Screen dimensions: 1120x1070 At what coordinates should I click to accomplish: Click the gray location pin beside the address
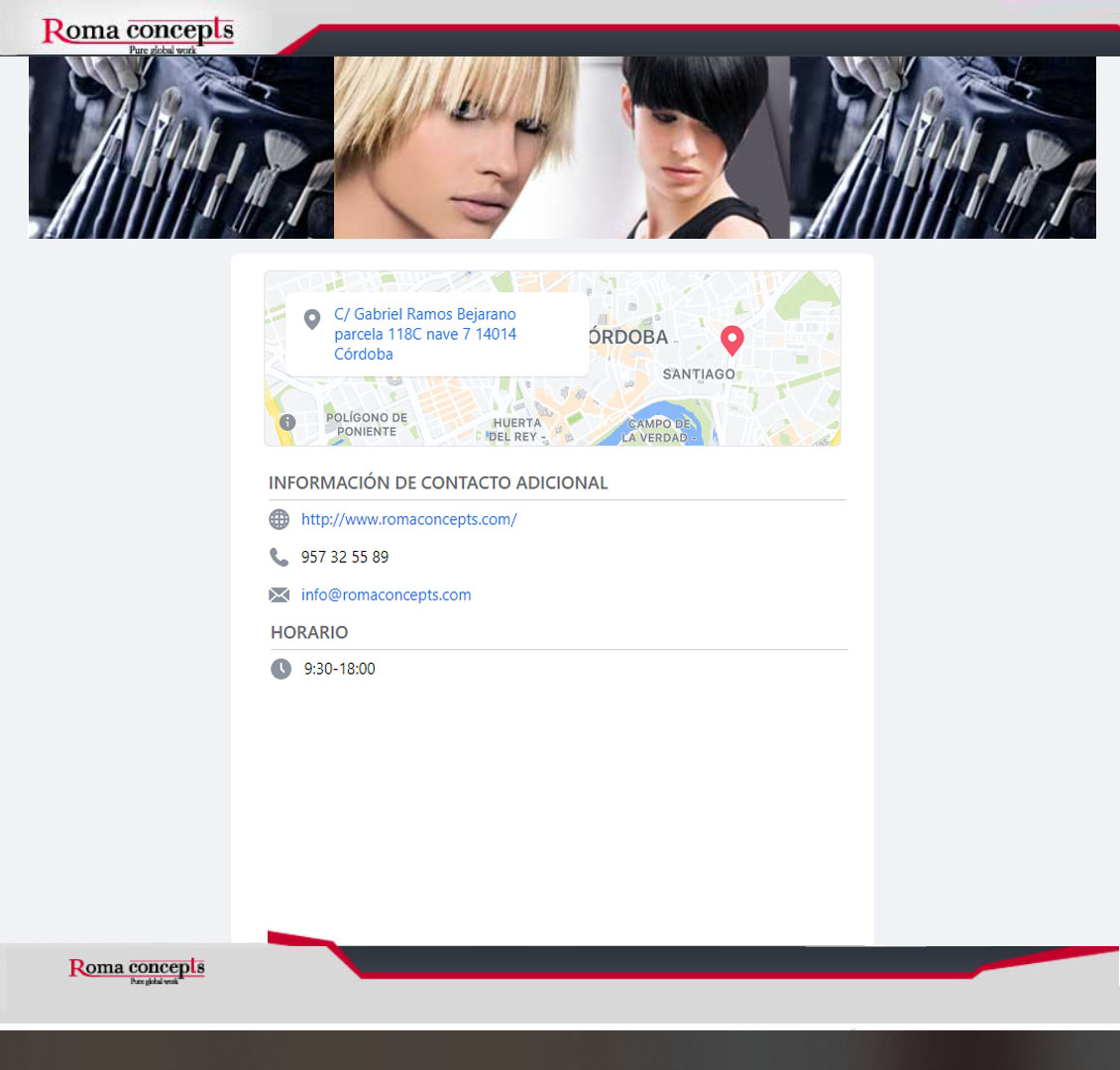pyautogui.click(x=311, y=319)
